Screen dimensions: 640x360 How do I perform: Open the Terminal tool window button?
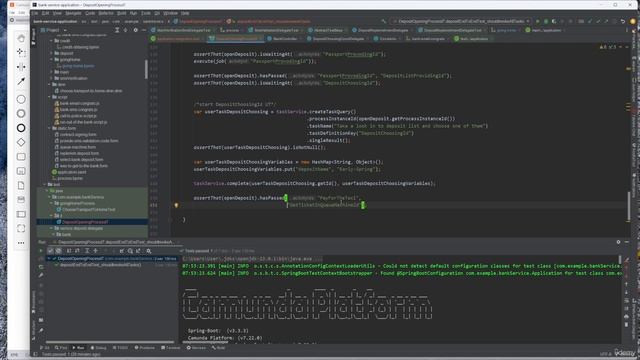pyautogui.click(x=171, y=348)
